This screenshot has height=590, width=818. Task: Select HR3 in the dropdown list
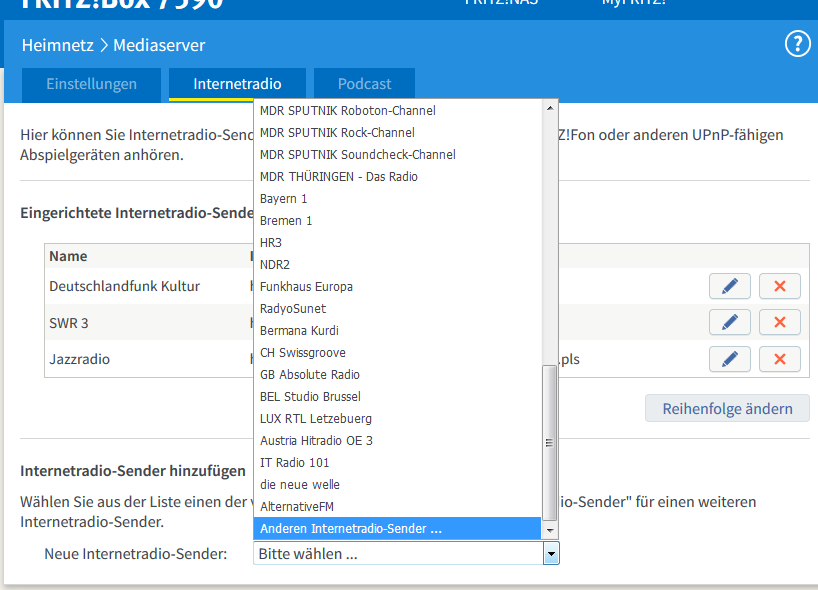pos(398,243)
